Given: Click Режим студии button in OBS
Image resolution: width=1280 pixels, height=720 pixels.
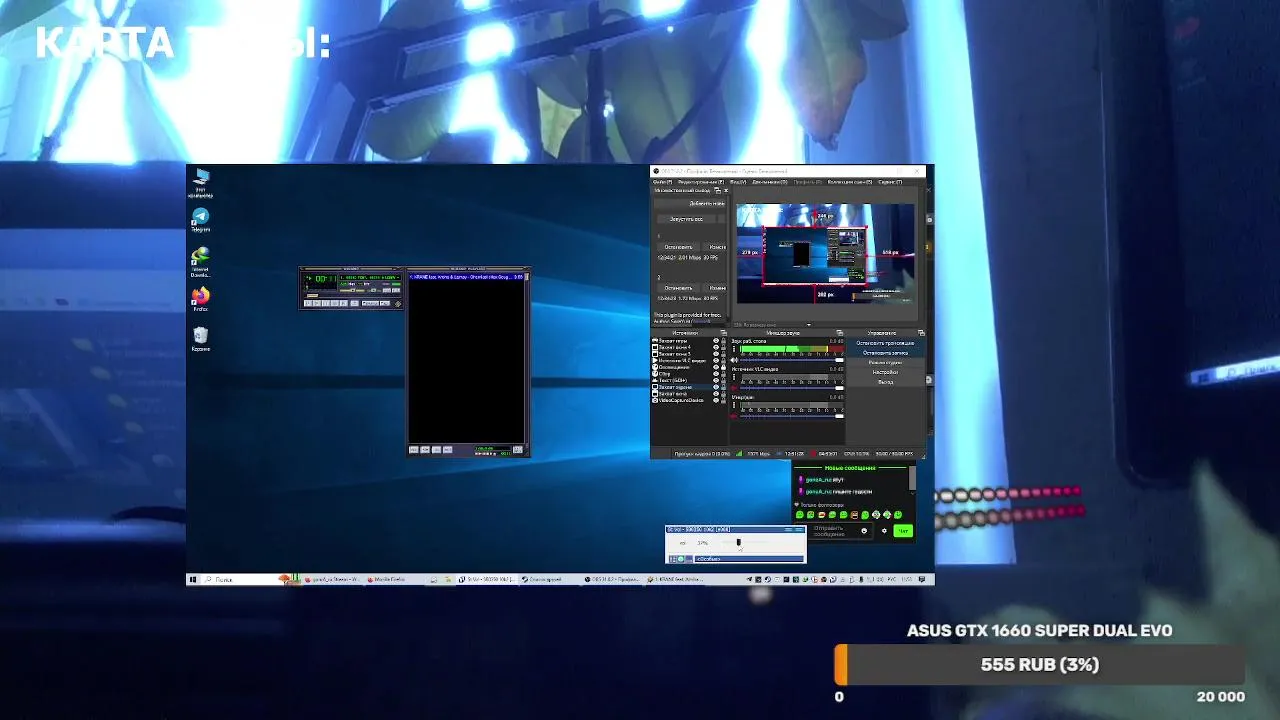Looking at the screenshot, I should point(886,363).
